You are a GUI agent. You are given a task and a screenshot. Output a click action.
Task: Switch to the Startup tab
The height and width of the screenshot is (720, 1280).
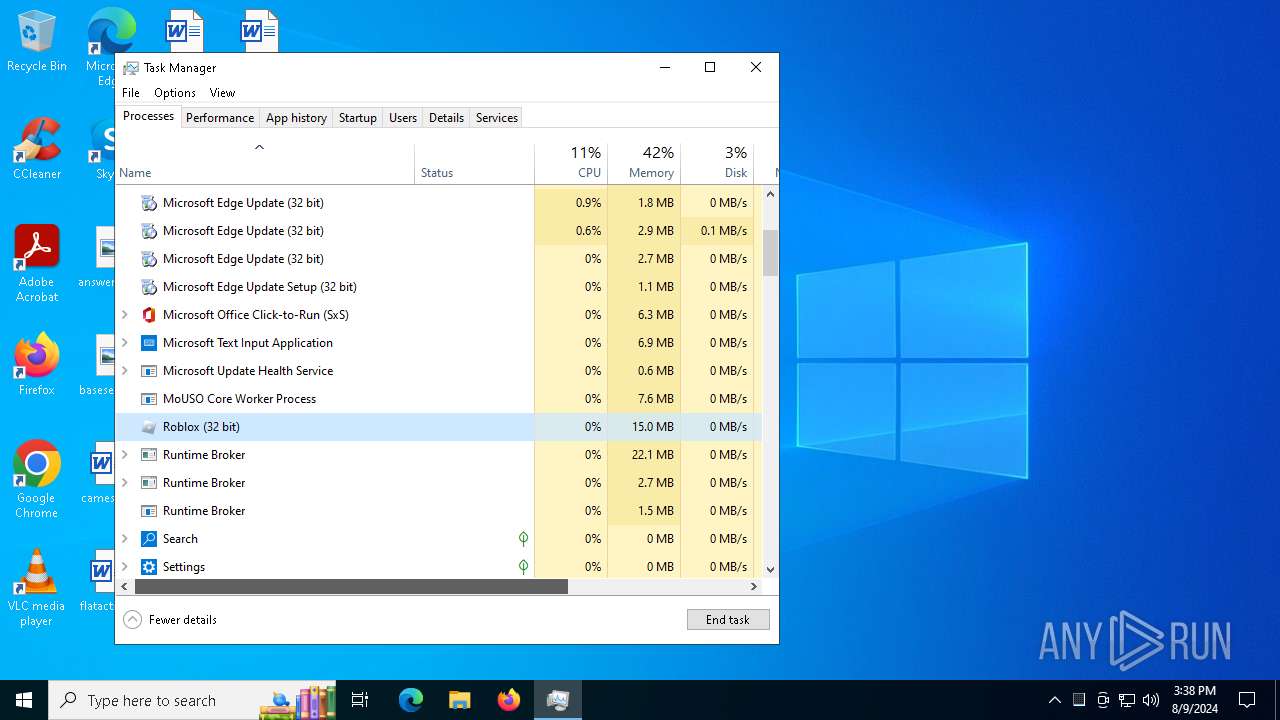357,118
